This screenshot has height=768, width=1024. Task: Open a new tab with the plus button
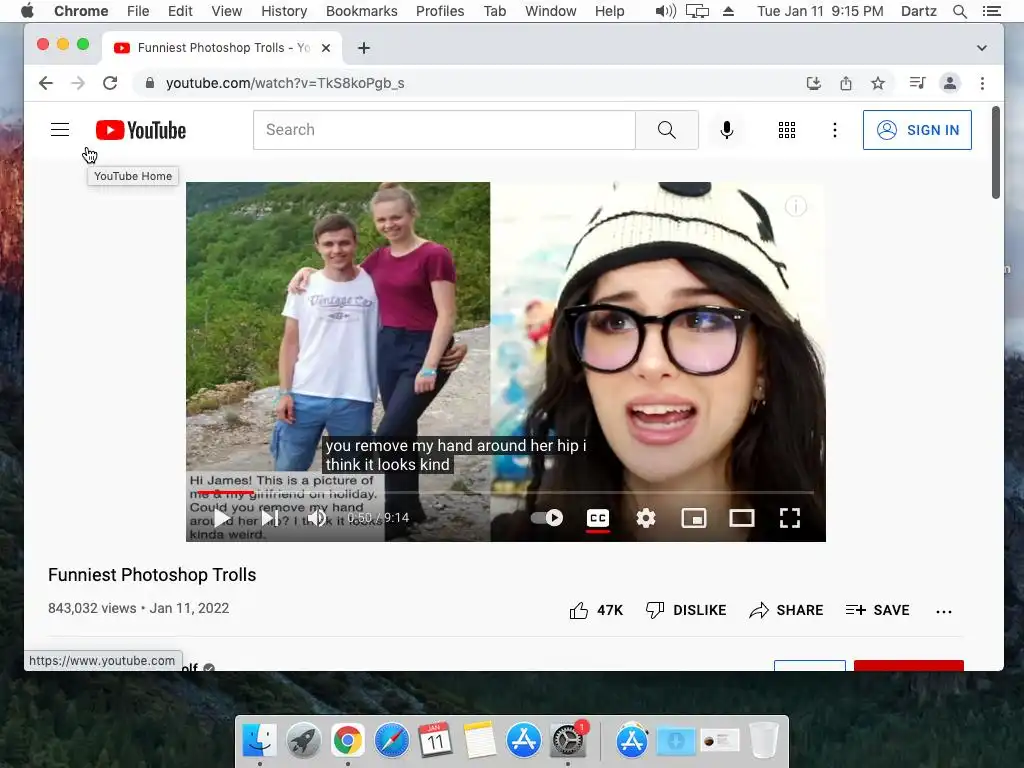click(x=364, y=48)
